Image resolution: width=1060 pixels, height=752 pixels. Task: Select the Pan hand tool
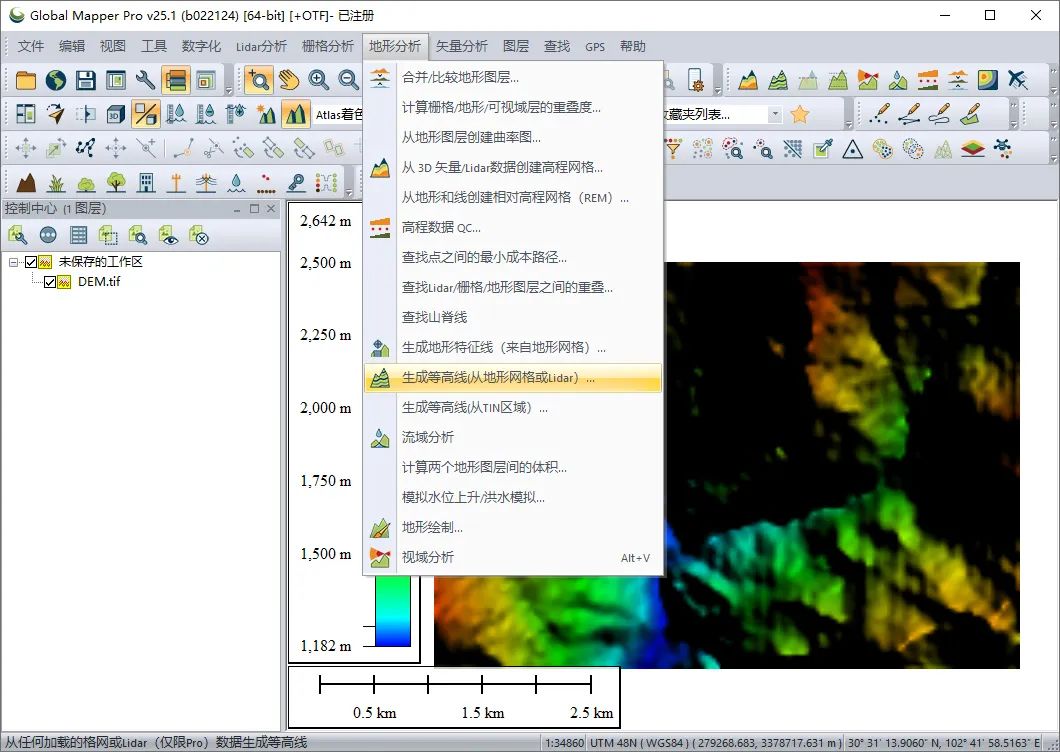[x=289, y=80]
